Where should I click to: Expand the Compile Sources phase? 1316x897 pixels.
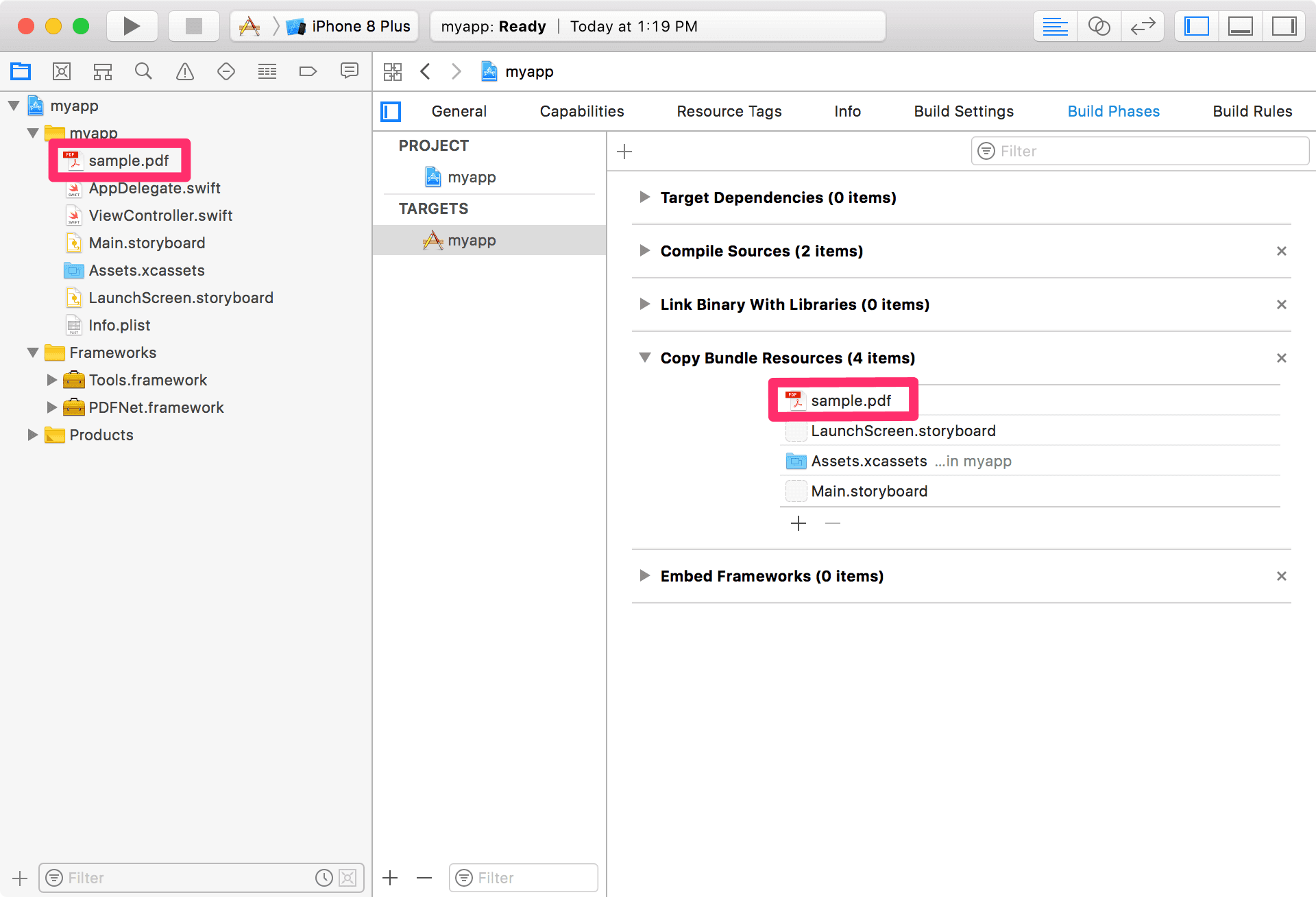pyautogui.click(x=644, y=251)
